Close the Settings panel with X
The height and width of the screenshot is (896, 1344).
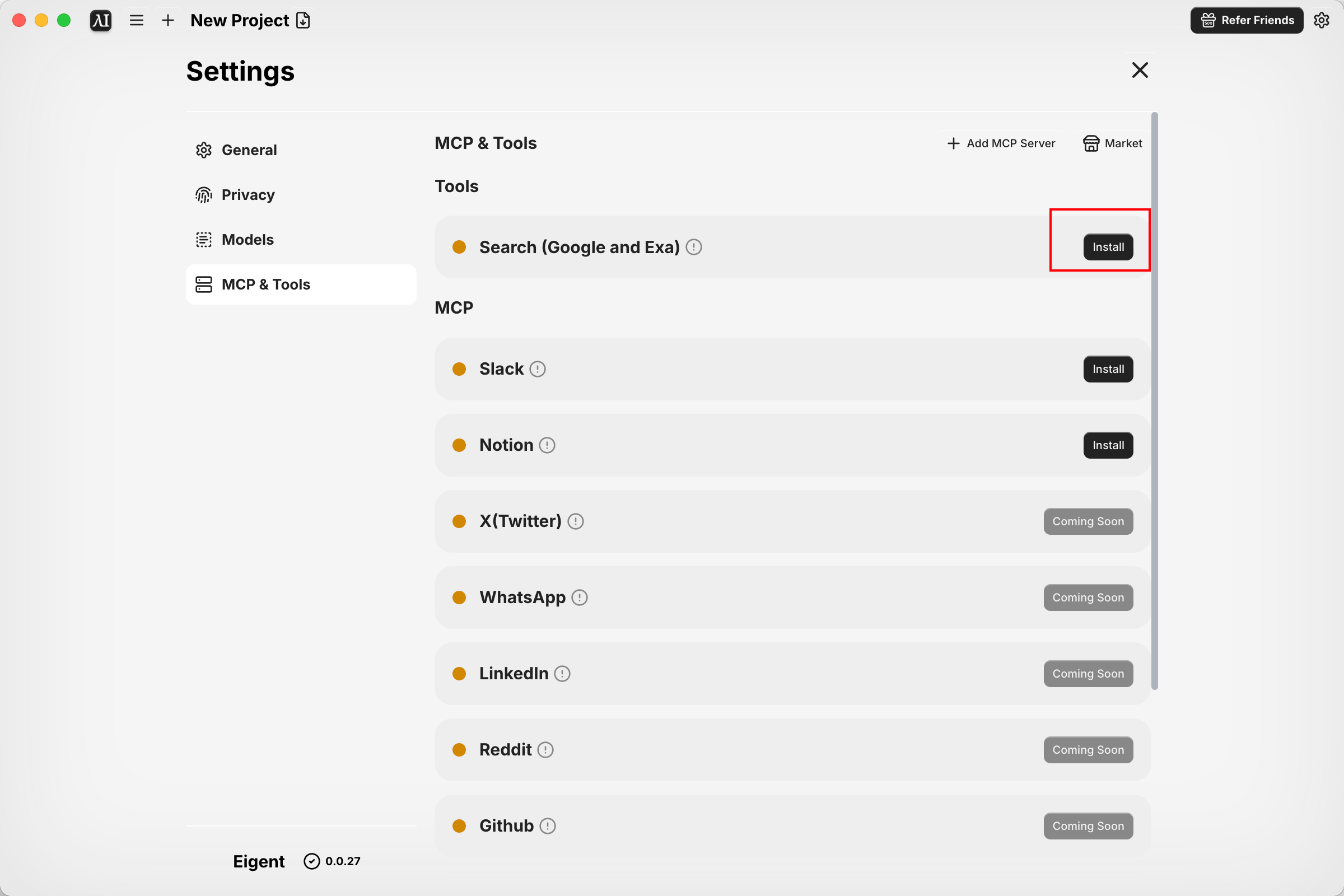point(1140,69)
